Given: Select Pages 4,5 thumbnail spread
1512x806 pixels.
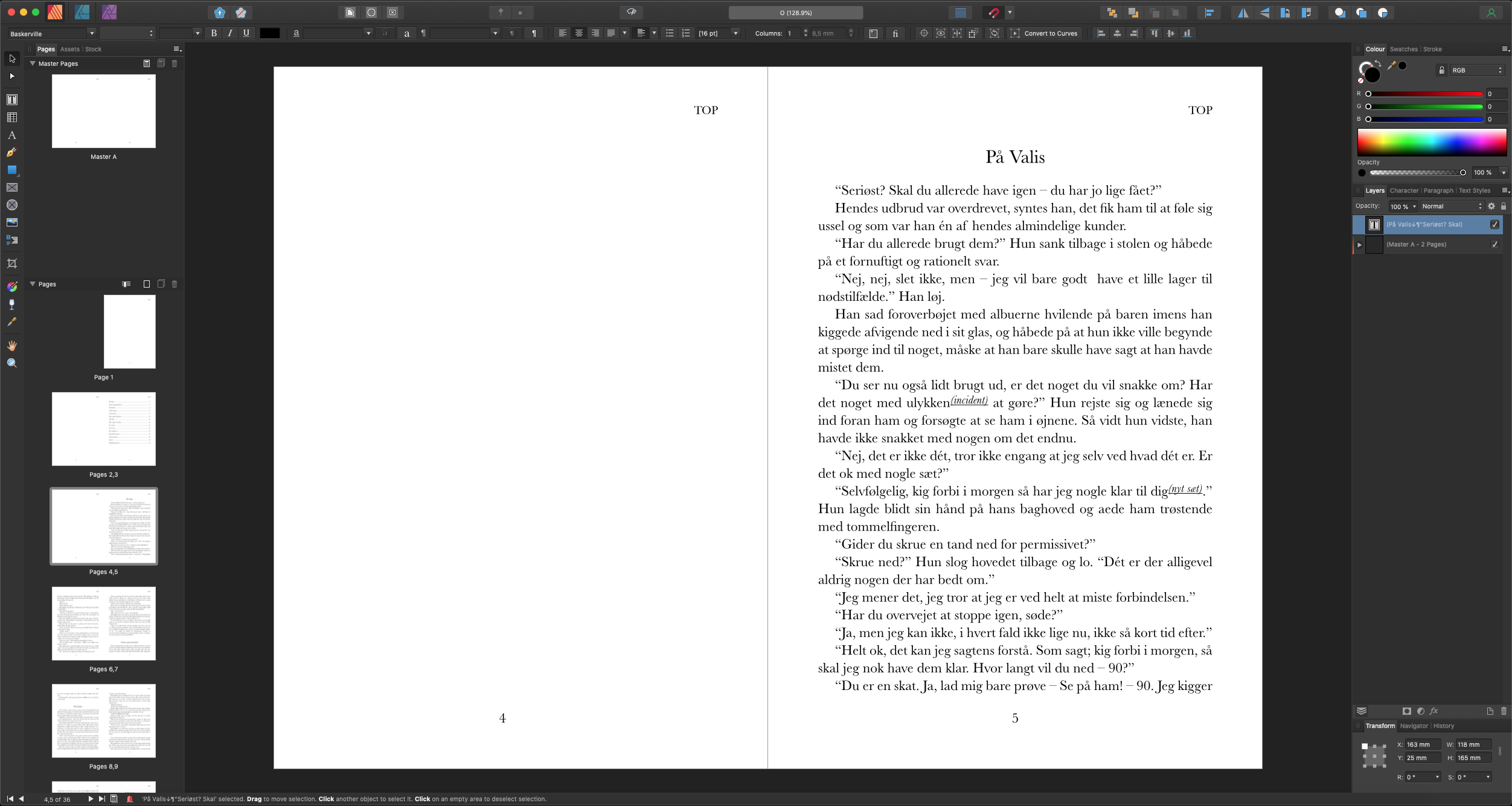Looking at the screenshot, I should pos(104,526).
